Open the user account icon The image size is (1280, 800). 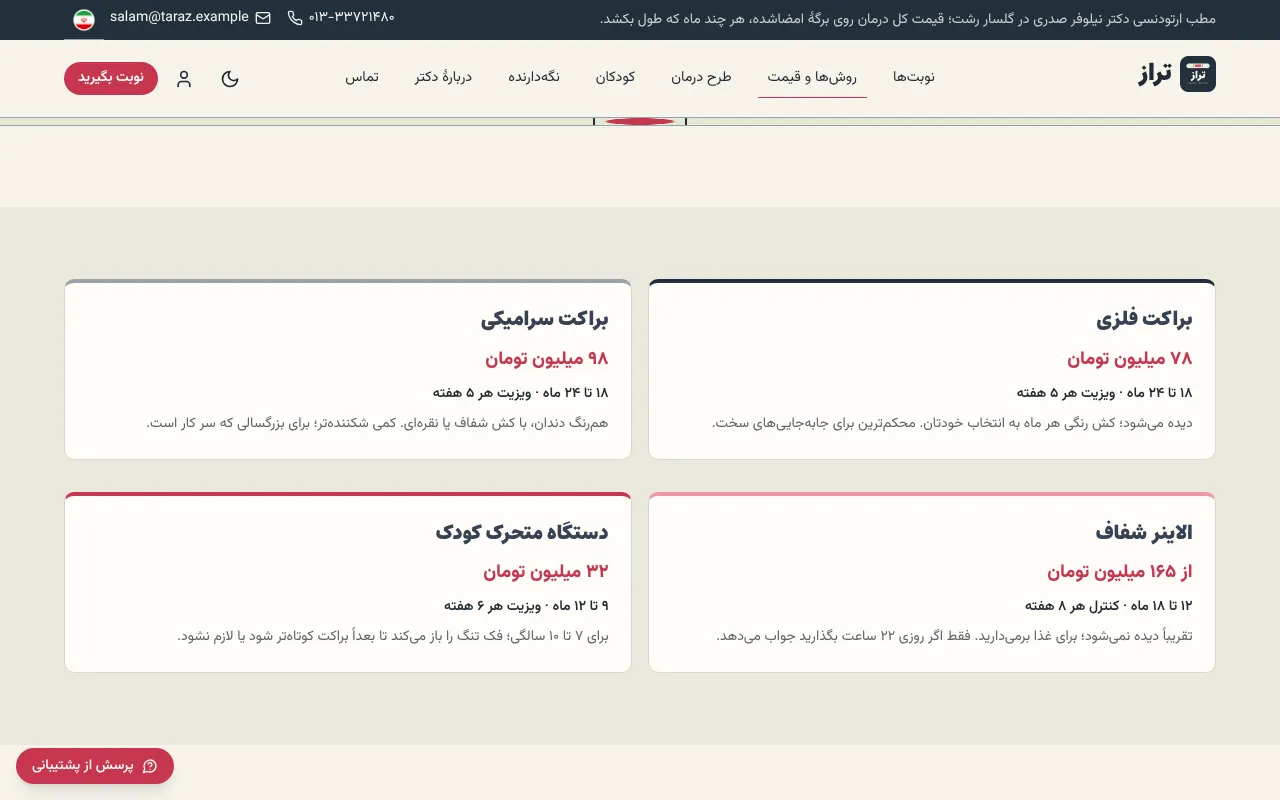[184, 79]
